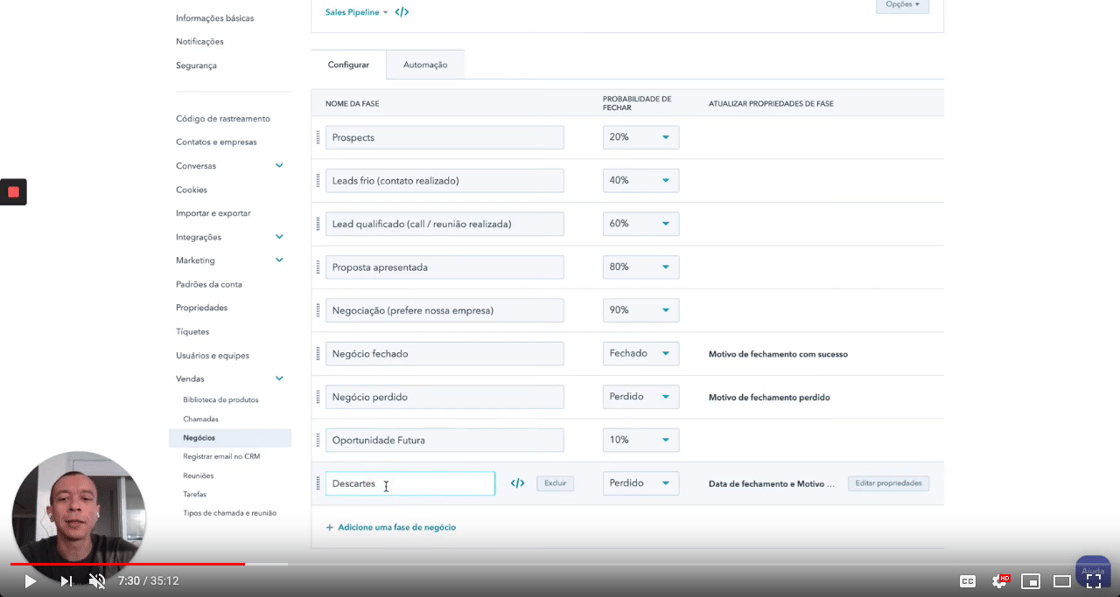Click the Oportunidade Futura name field

(x=444, y=440)
